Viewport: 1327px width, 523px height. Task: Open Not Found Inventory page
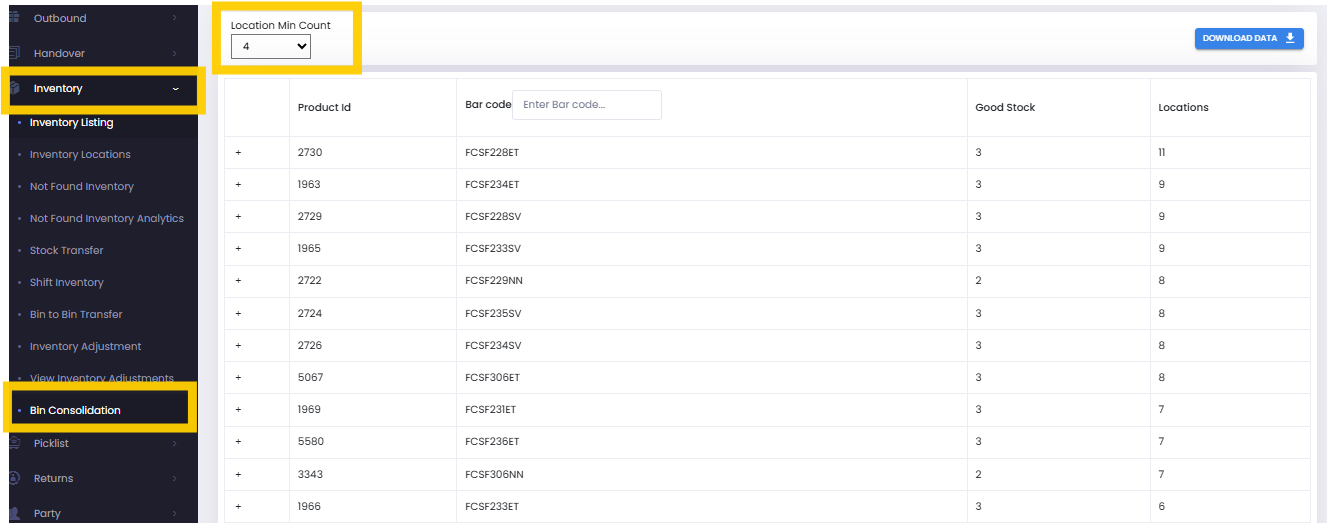pyautogui.click(x=81, y=186)
